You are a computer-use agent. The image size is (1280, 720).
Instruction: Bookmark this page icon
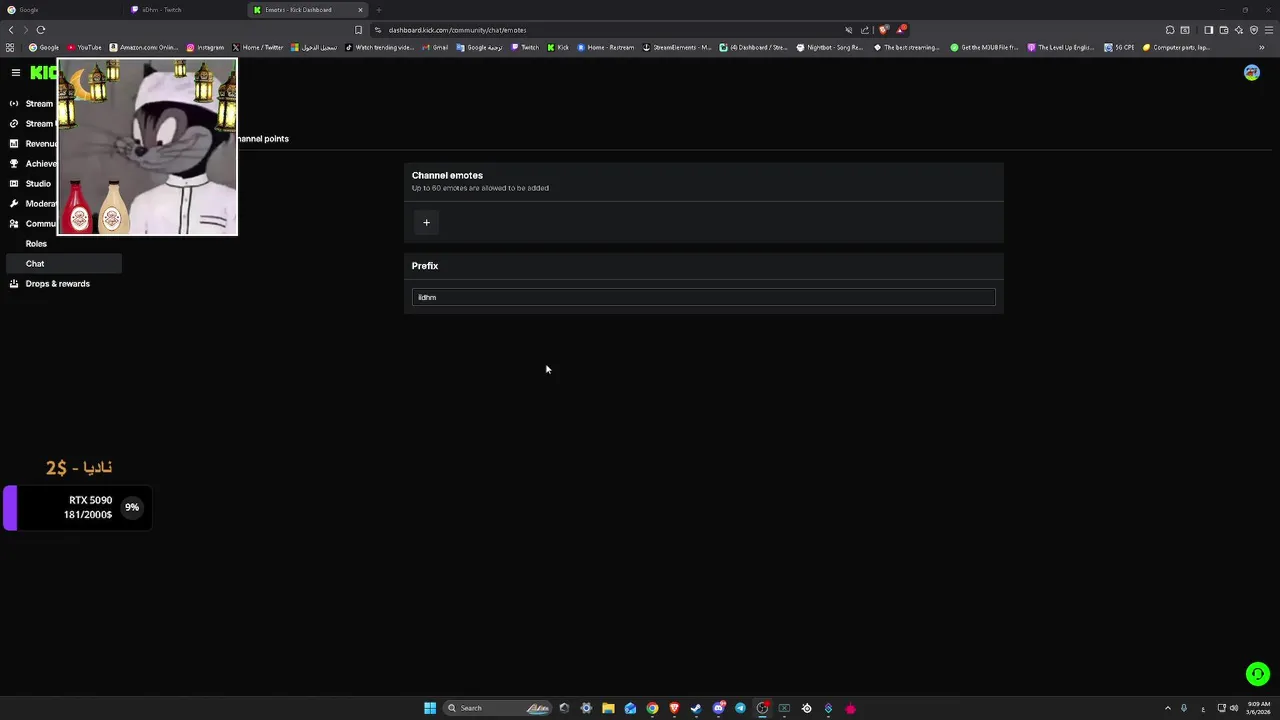(358, 30)
